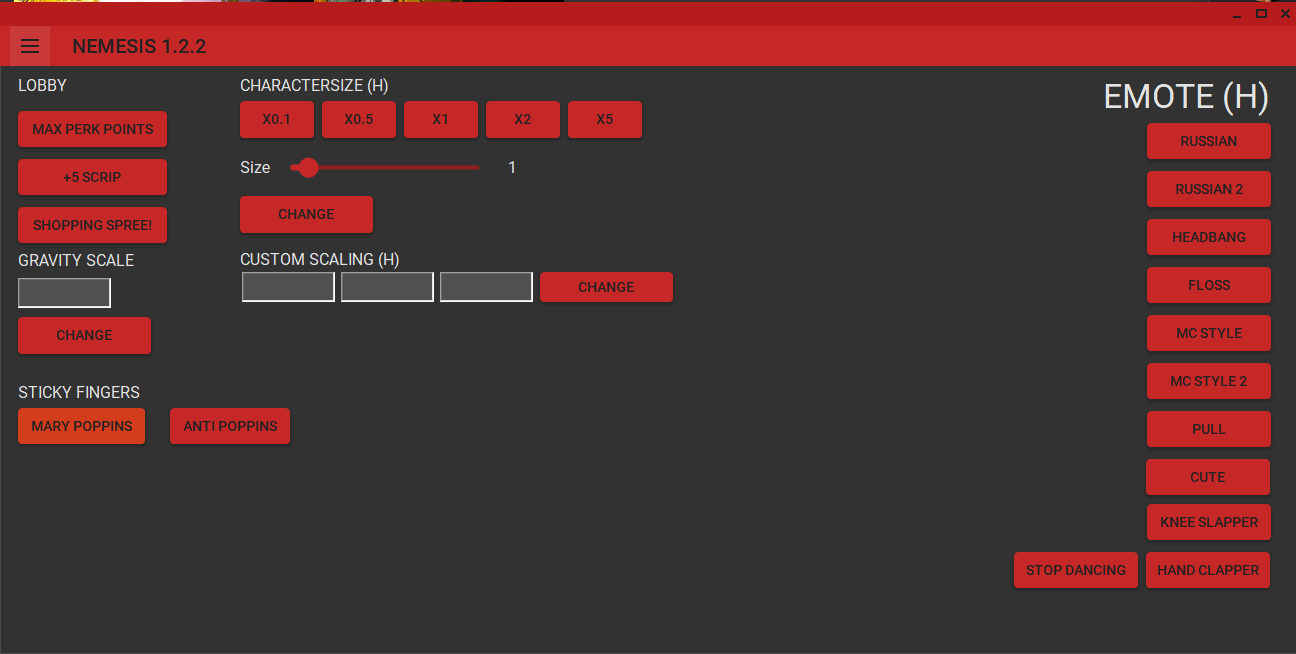The width and height of the screenshot is (1296, 654).
Task: Use the PULL emote
Action: click(x=1209, y=429)
